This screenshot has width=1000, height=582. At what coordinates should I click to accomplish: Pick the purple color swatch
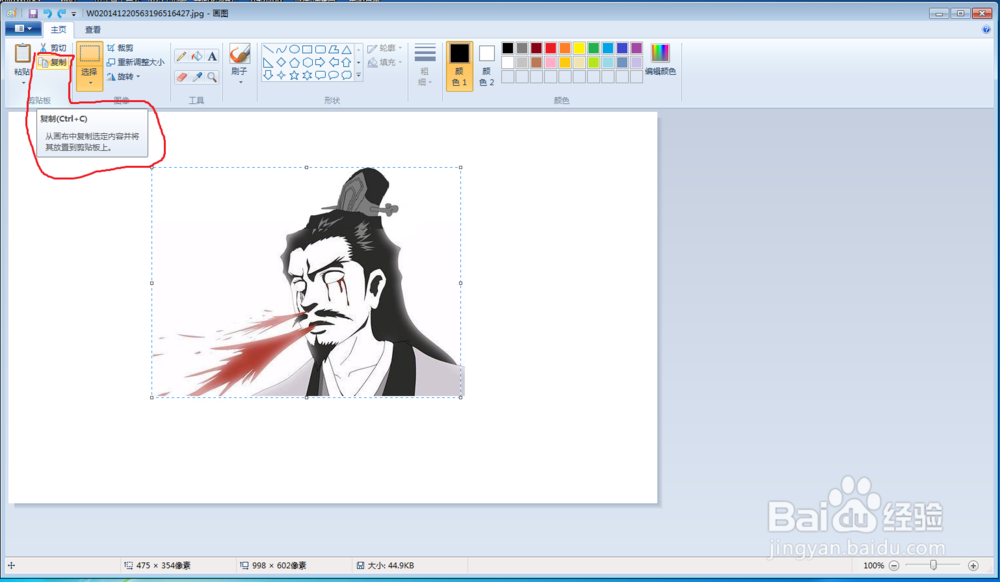click(636, 48)
